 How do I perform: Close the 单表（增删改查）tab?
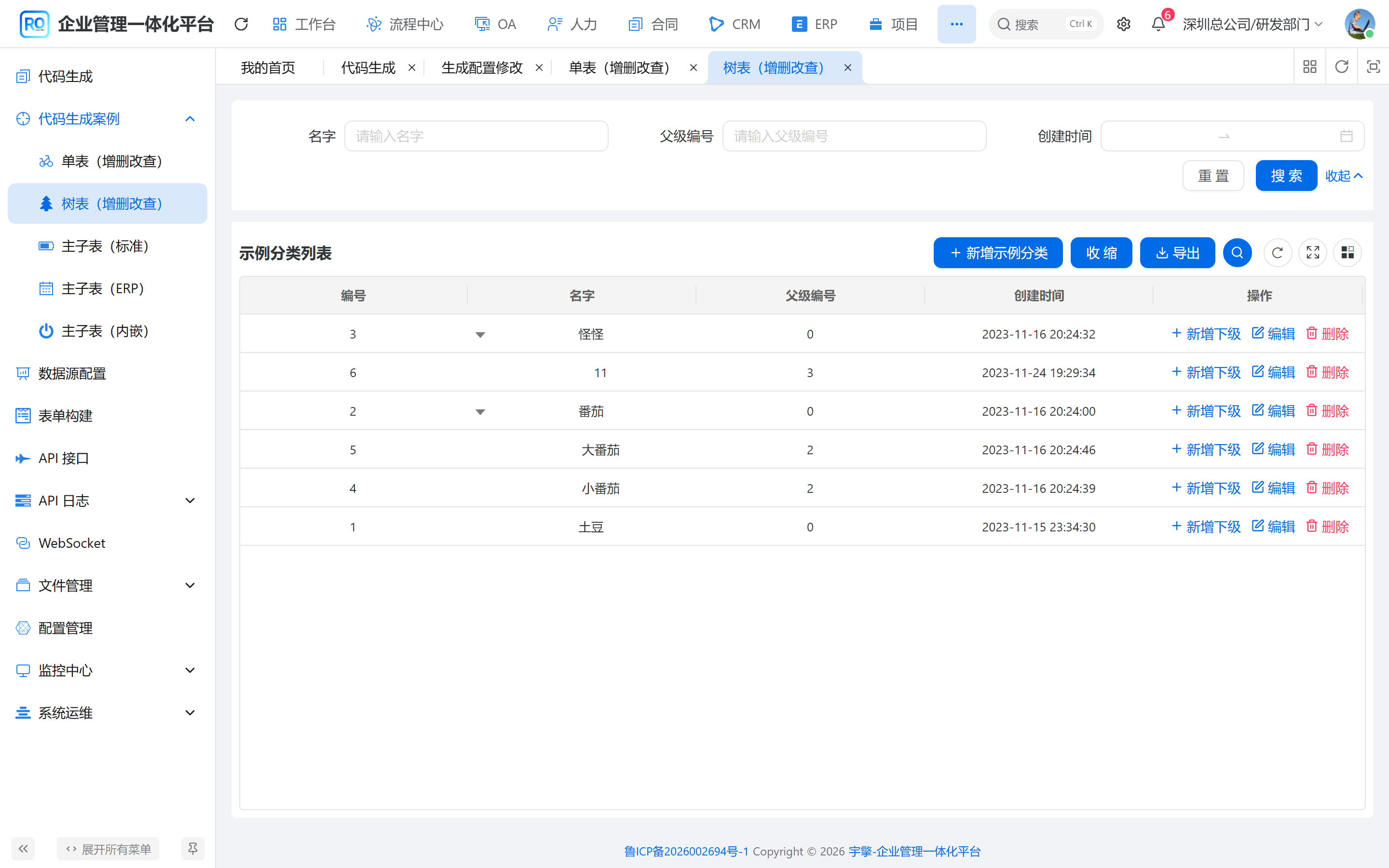pyautogui.click(x=694, y=68)
